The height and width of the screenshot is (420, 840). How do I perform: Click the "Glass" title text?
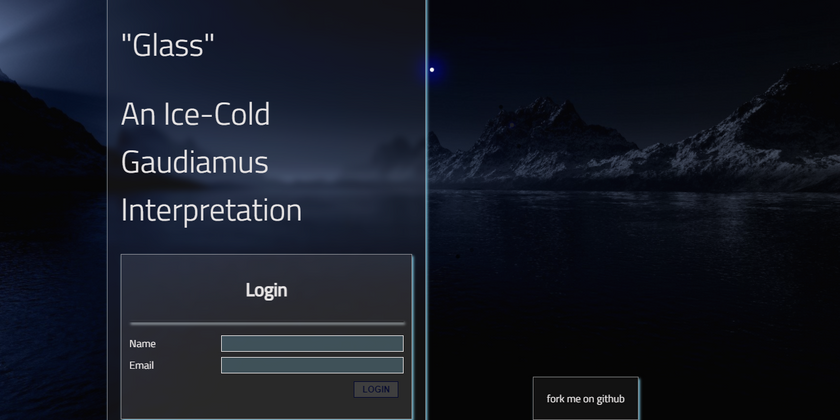click(x=168, y=45)
